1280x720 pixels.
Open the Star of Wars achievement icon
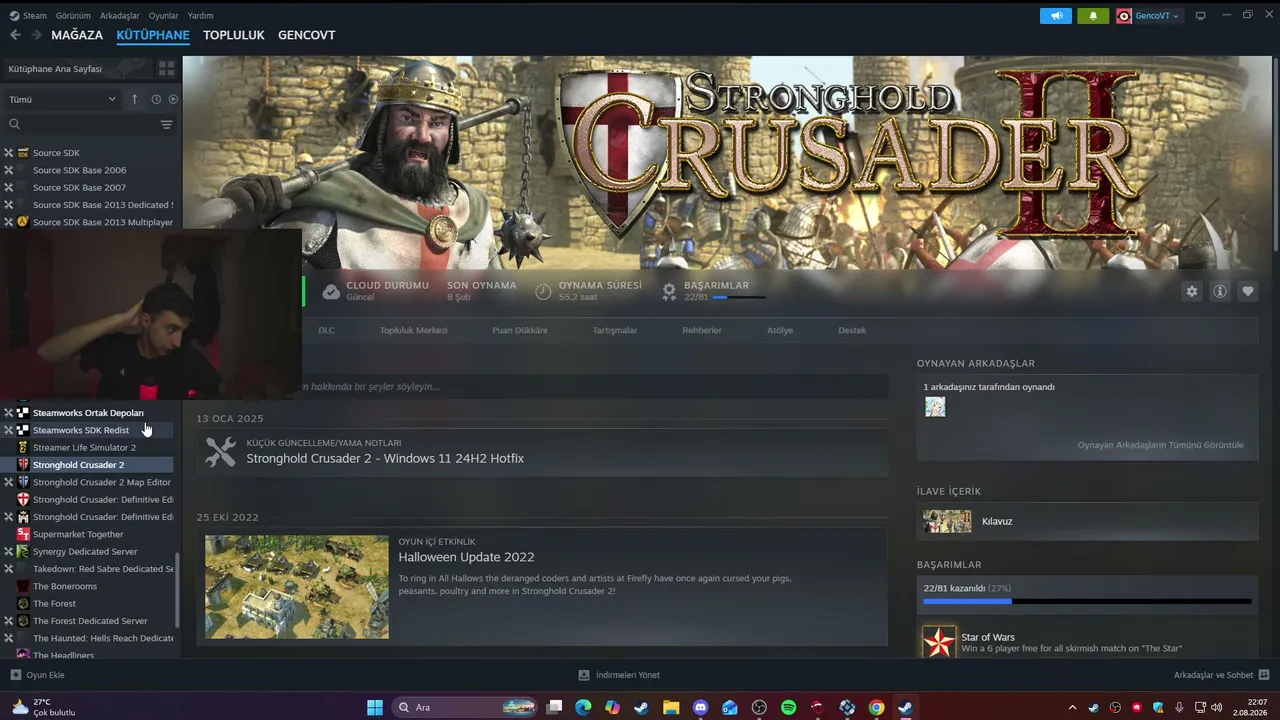(939, 642)
